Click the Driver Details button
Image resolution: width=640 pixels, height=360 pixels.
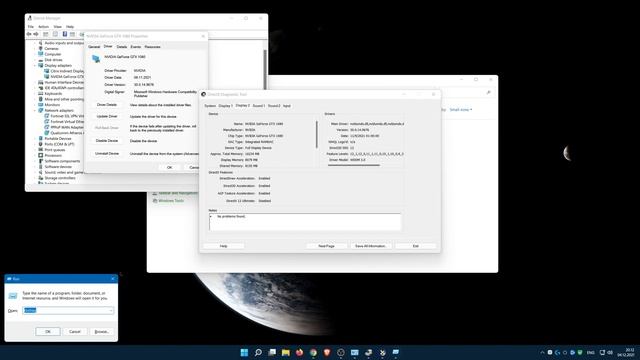(x=107, y=105)
